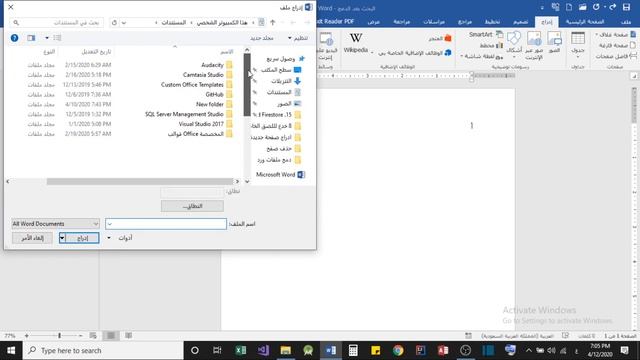Open the Screenshot dropdown in Word's ribbon
640x360 pixels.
click(482, 56)
